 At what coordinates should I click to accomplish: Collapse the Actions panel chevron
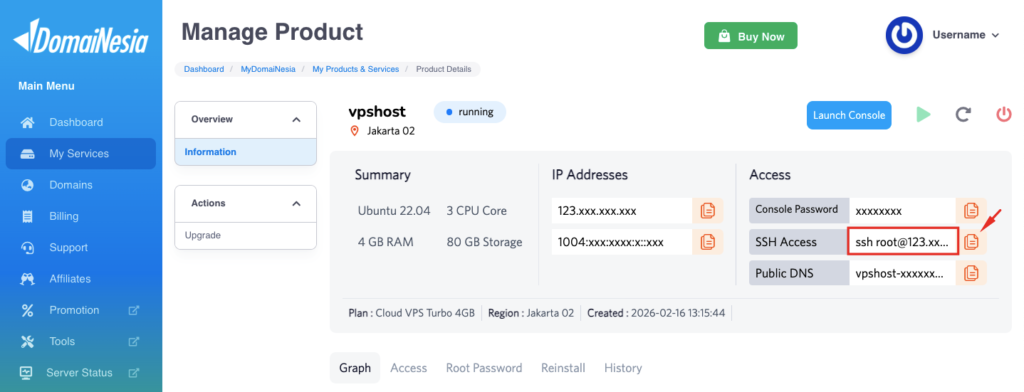tap(296, 204)
